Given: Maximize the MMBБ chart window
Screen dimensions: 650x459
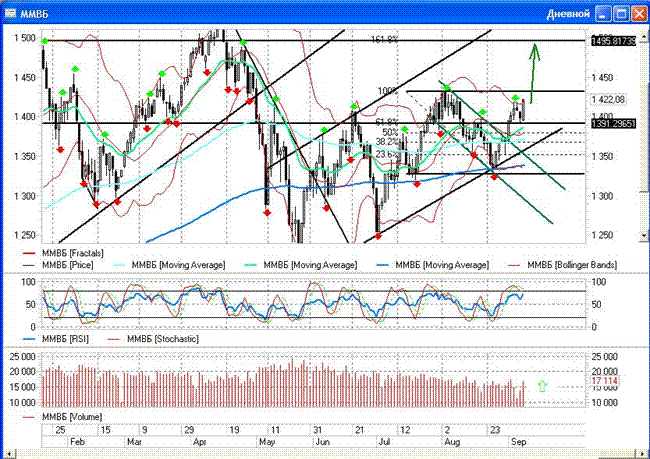Looking at the screenshot, I should (x=621, y=13).
